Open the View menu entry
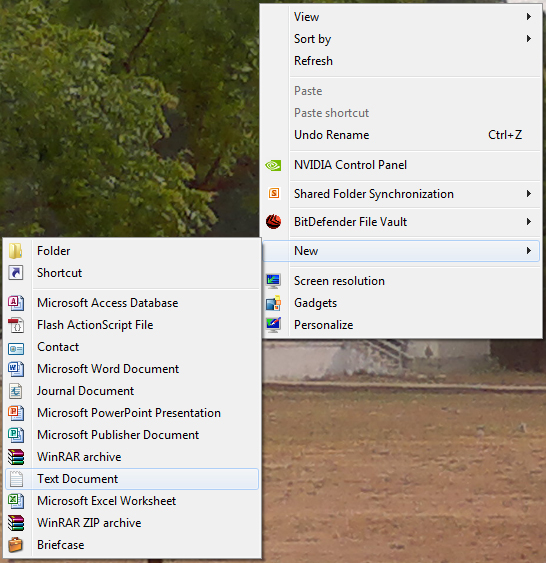Image resolution: width=546 pixels, height=563 pixels. tap(401, 17)
